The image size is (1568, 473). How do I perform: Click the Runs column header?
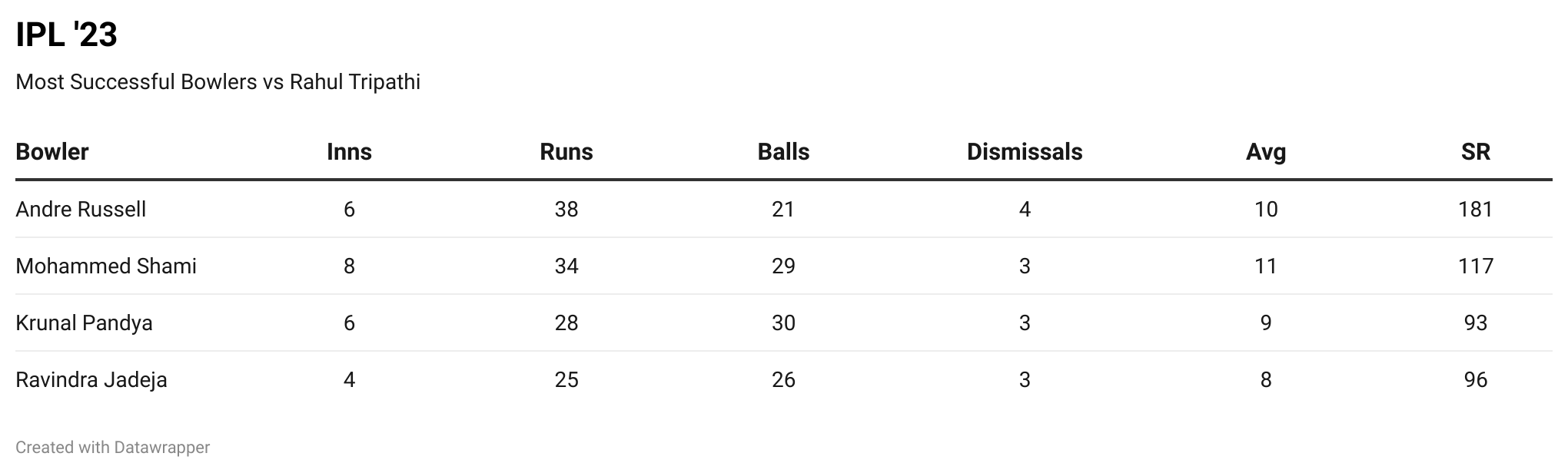pos(566,152)
